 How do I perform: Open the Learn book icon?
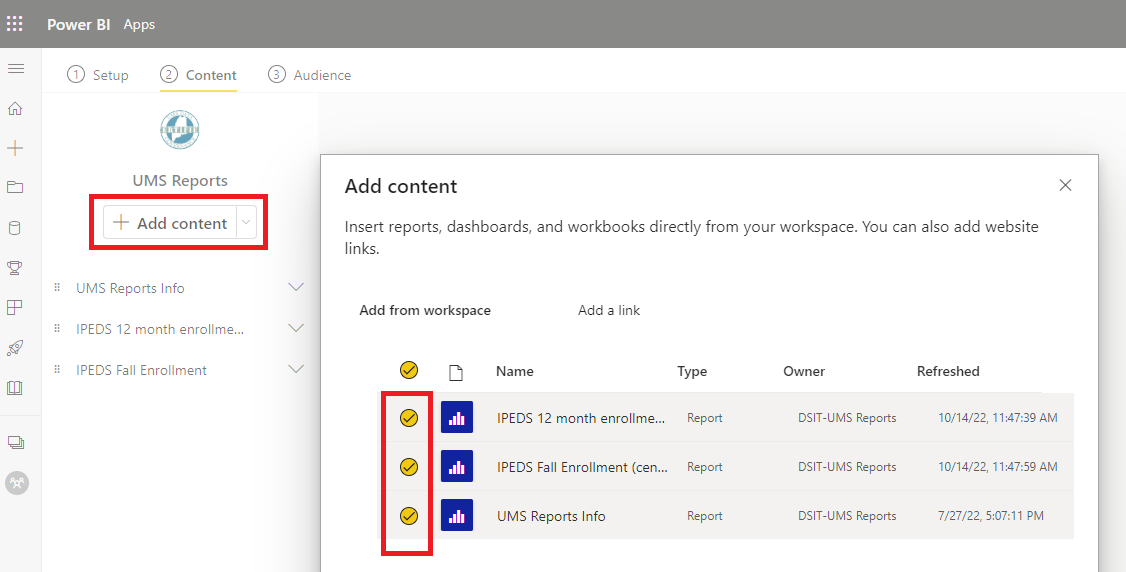15,388
